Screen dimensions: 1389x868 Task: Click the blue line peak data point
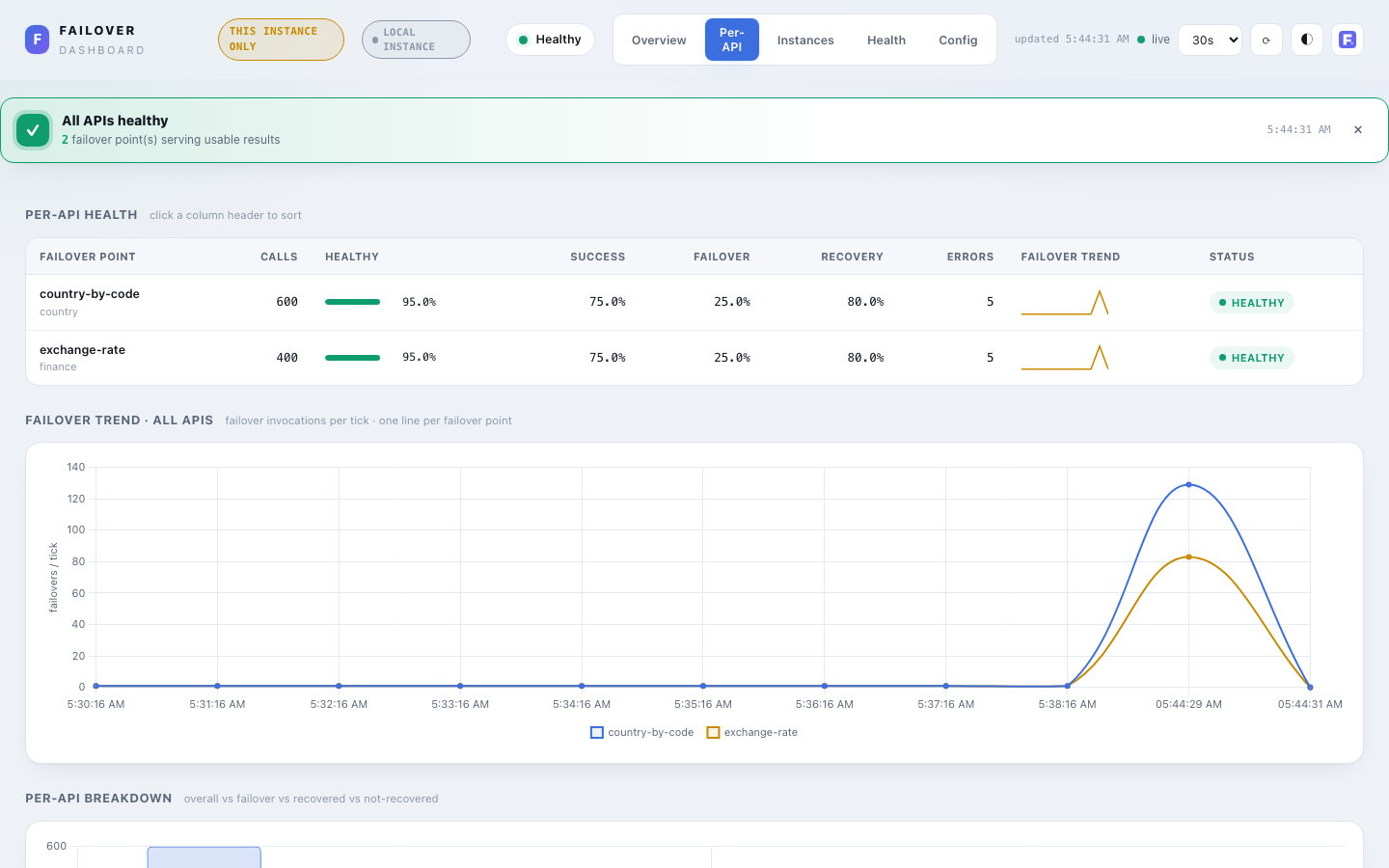point(1188,484)
